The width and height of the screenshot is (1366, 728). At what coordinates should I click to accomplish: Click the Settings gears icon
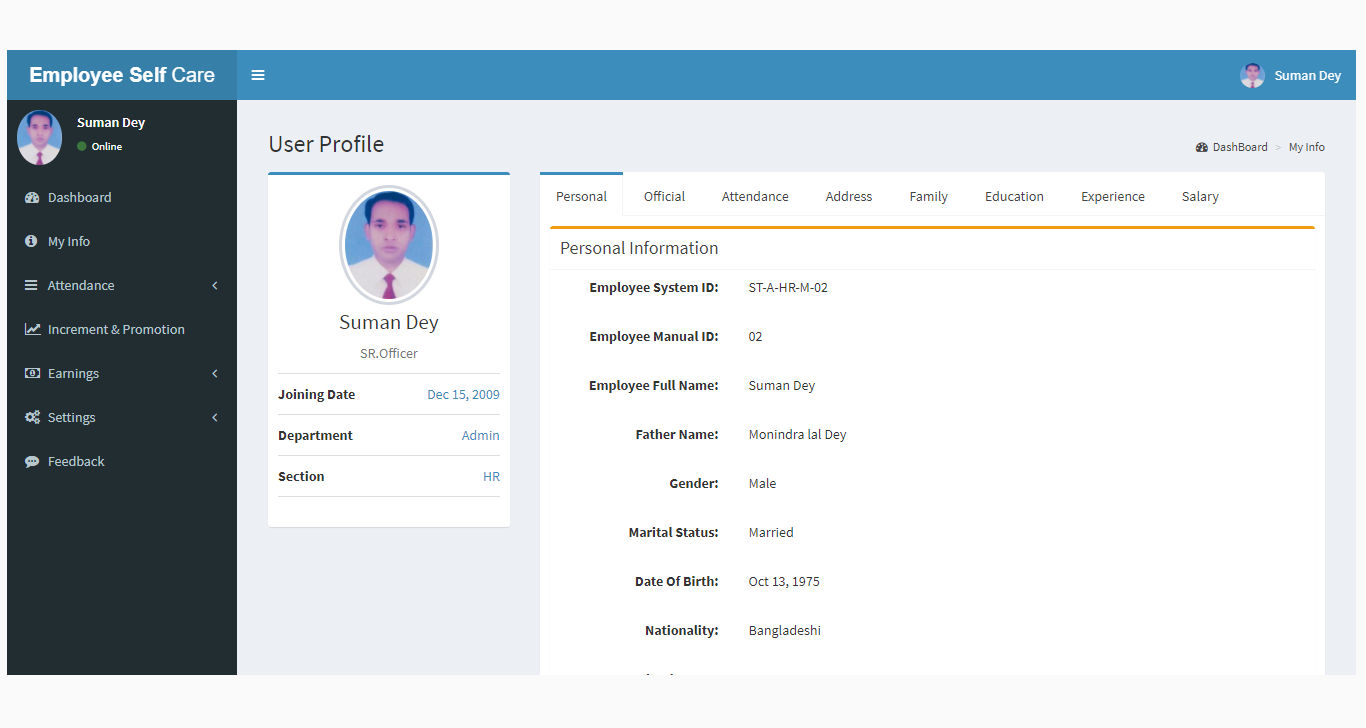click(32, 418)
